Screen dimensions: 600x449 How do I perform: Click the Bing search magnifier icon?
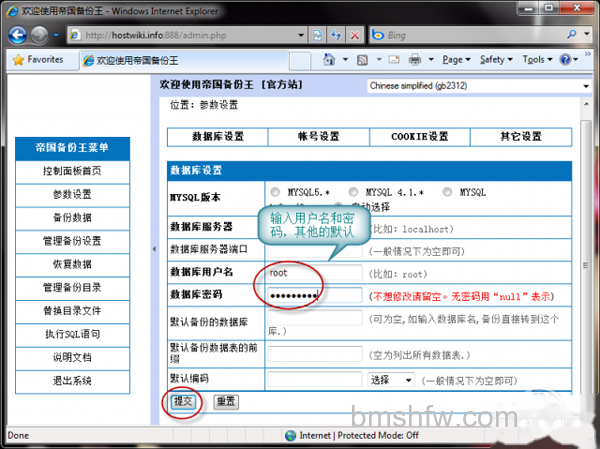(572, 34)
